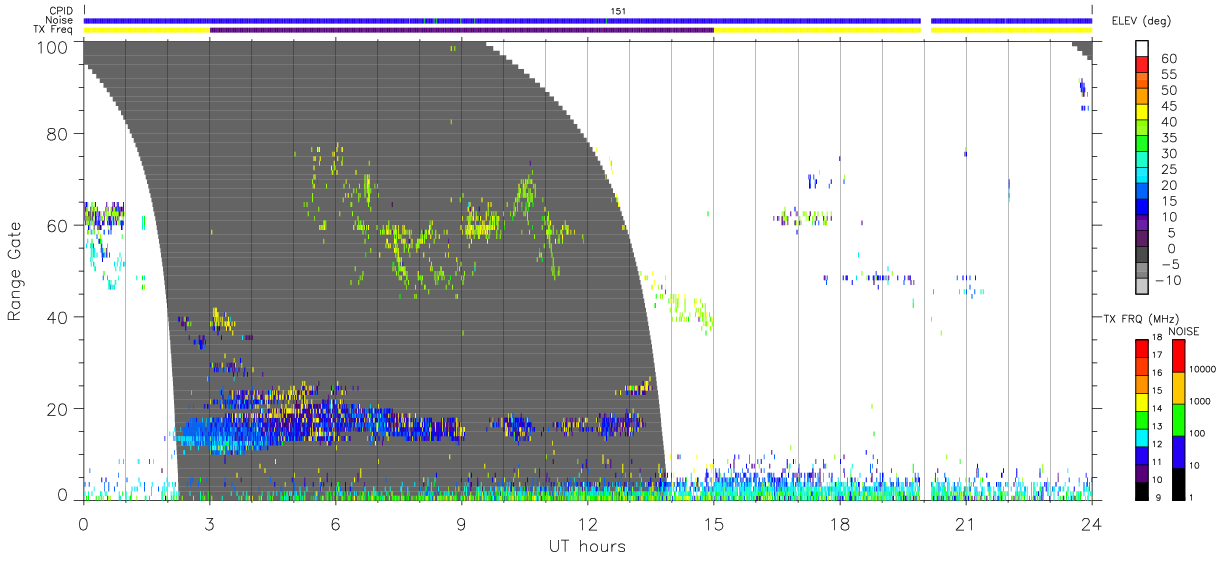Pick the white top segment of ELEV colorbar
The height and width of the screenshot is (567, 1228).
[x=1143, y=48]
